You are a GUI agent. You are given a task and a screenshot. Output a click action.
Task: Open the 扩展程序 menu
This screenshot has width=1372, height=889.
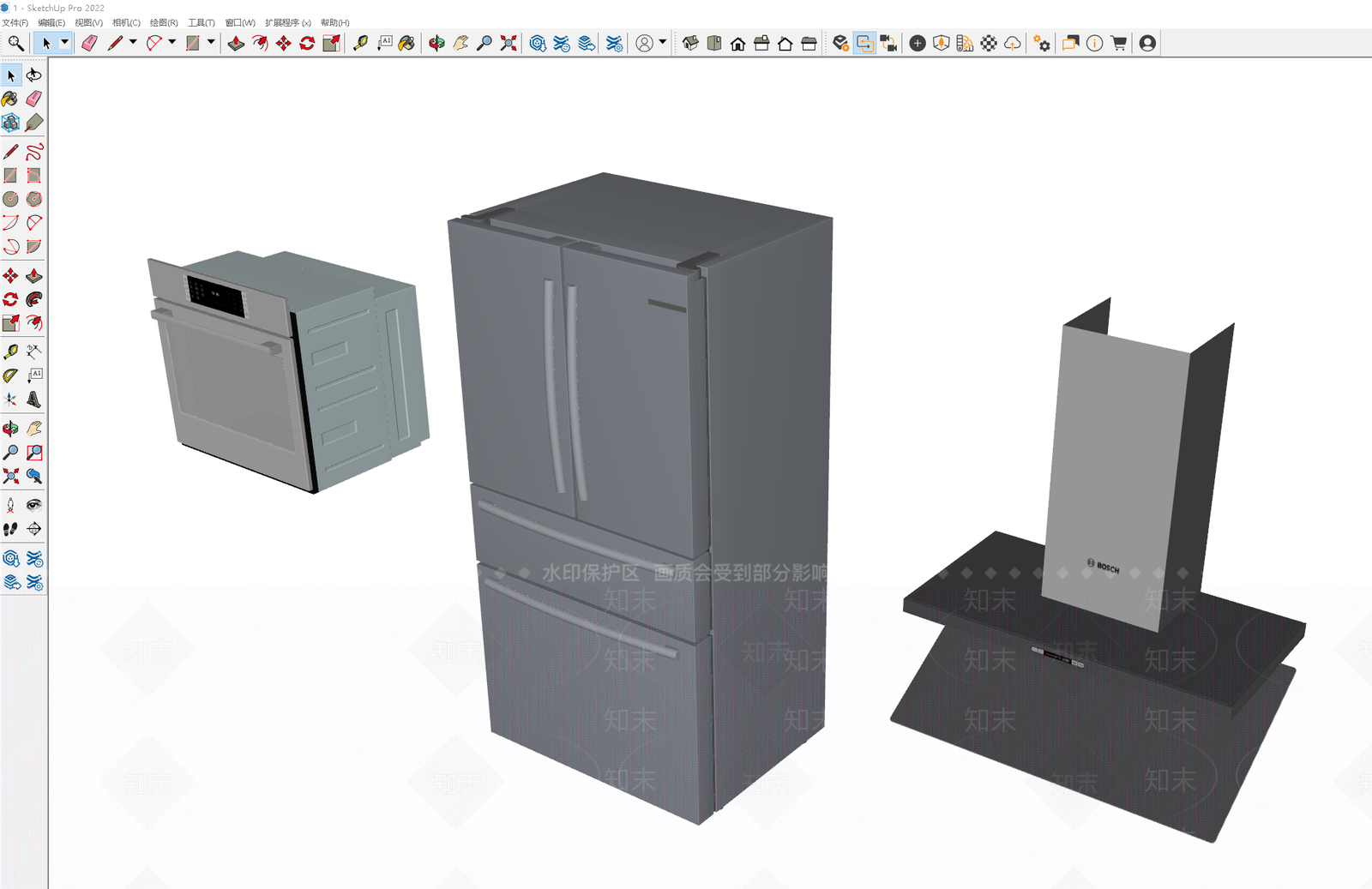(x=288, y=22)
